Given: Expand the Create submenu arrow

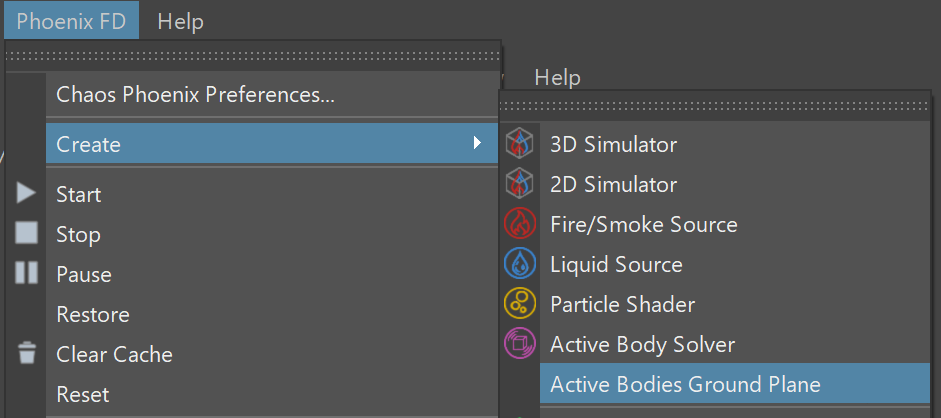Looking at the screenshot, I should [478, 143].
